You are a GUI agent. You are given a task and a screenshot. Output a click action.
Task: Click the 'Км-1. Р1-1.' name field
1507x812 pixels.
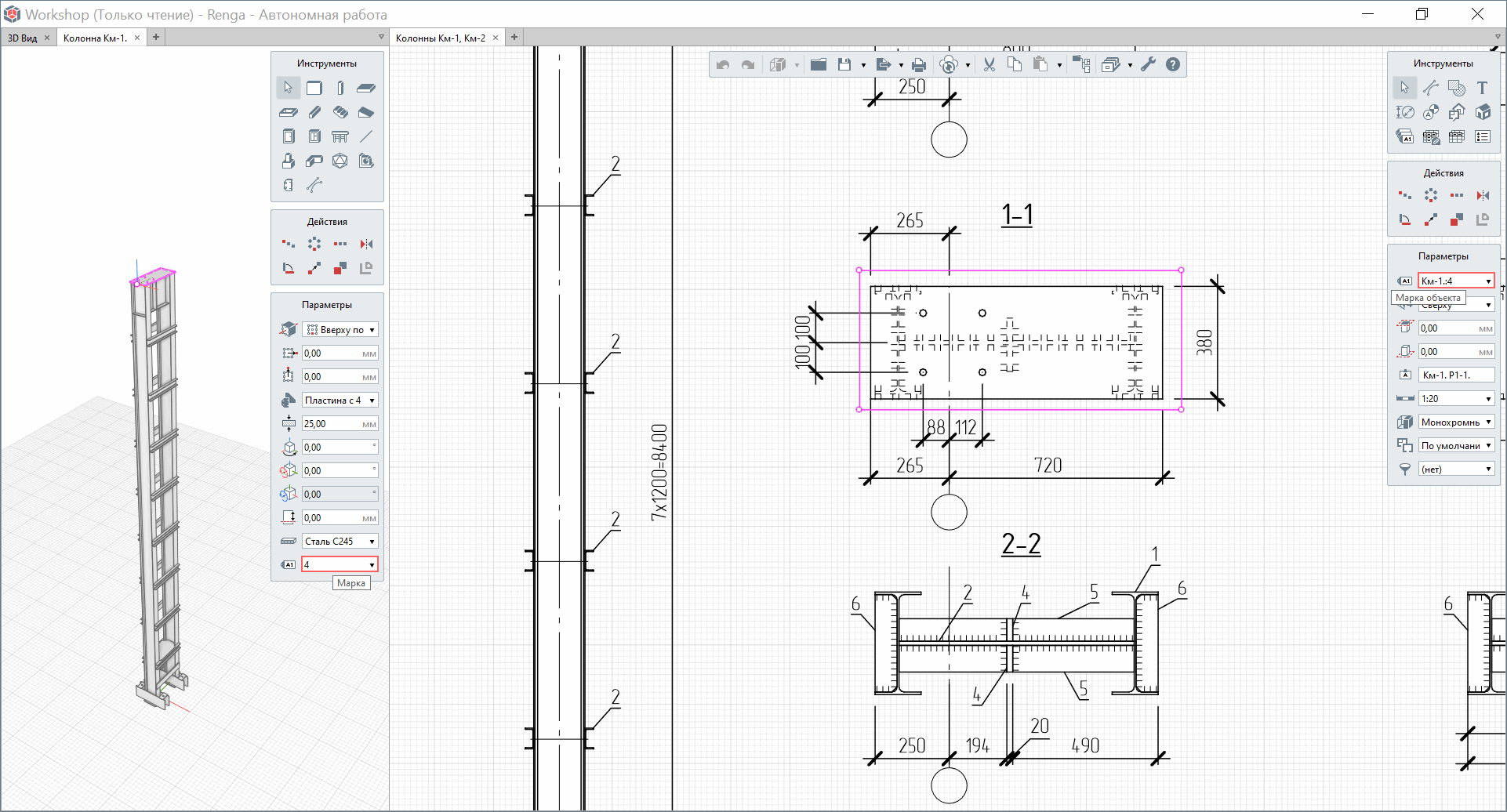pos(1456,375)
